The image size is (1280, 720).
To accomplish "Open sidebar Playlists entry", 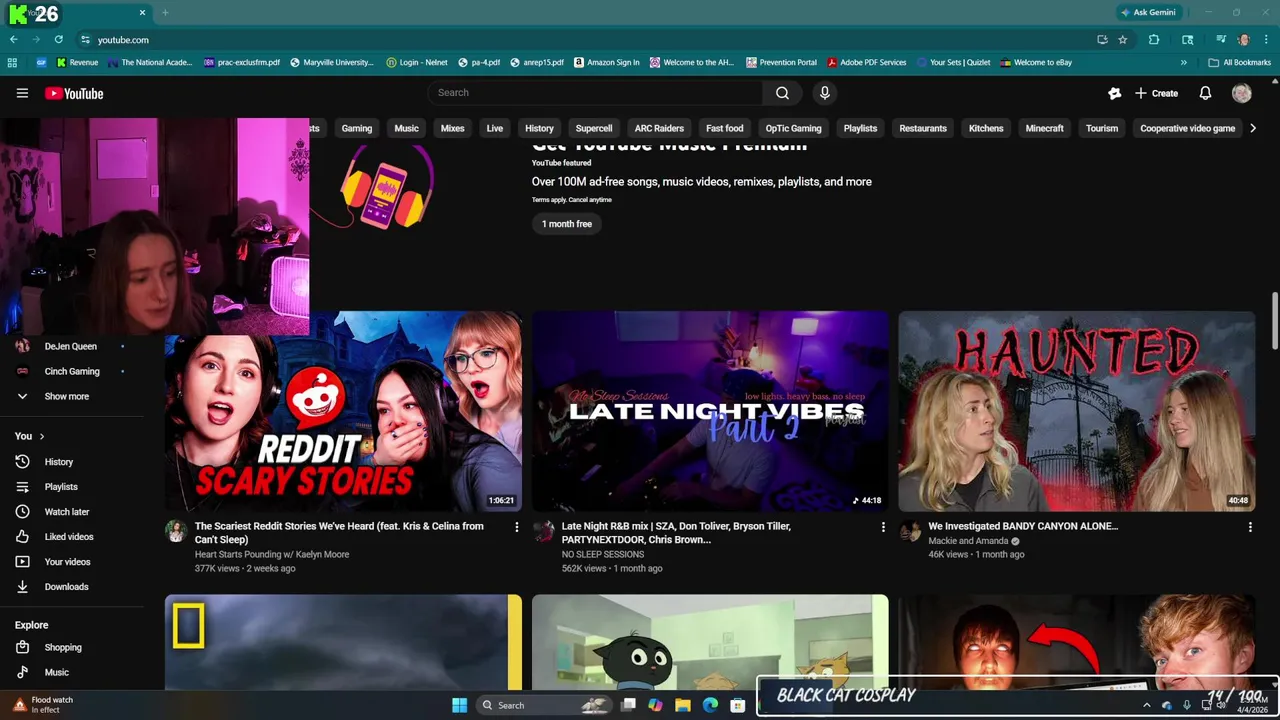I will 61,487.
